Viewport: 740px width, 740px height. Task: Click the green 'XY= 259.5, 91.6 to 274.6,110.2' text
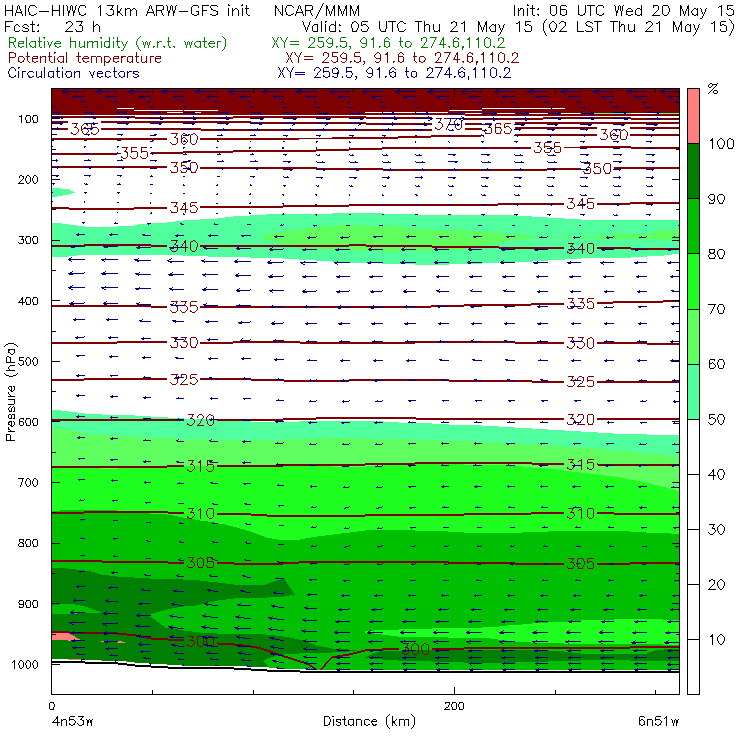388,43
